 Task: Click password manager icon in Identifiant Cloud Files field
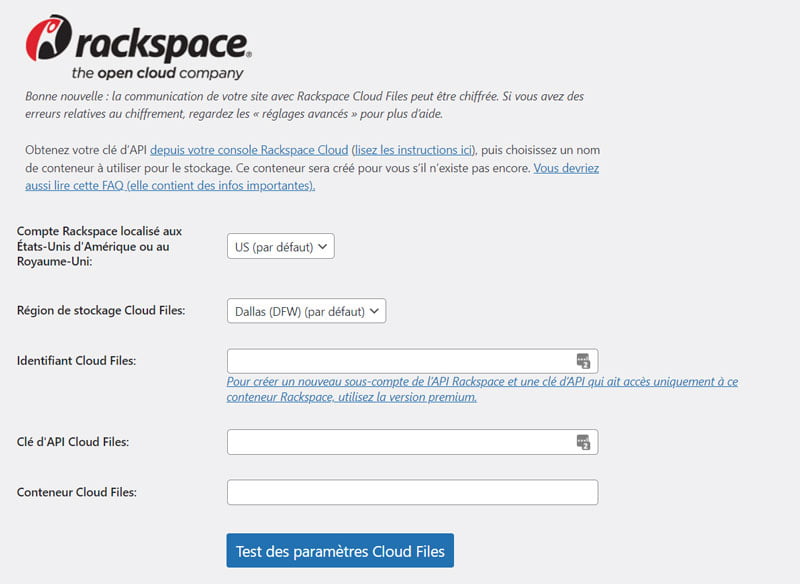tap(583, 361)
